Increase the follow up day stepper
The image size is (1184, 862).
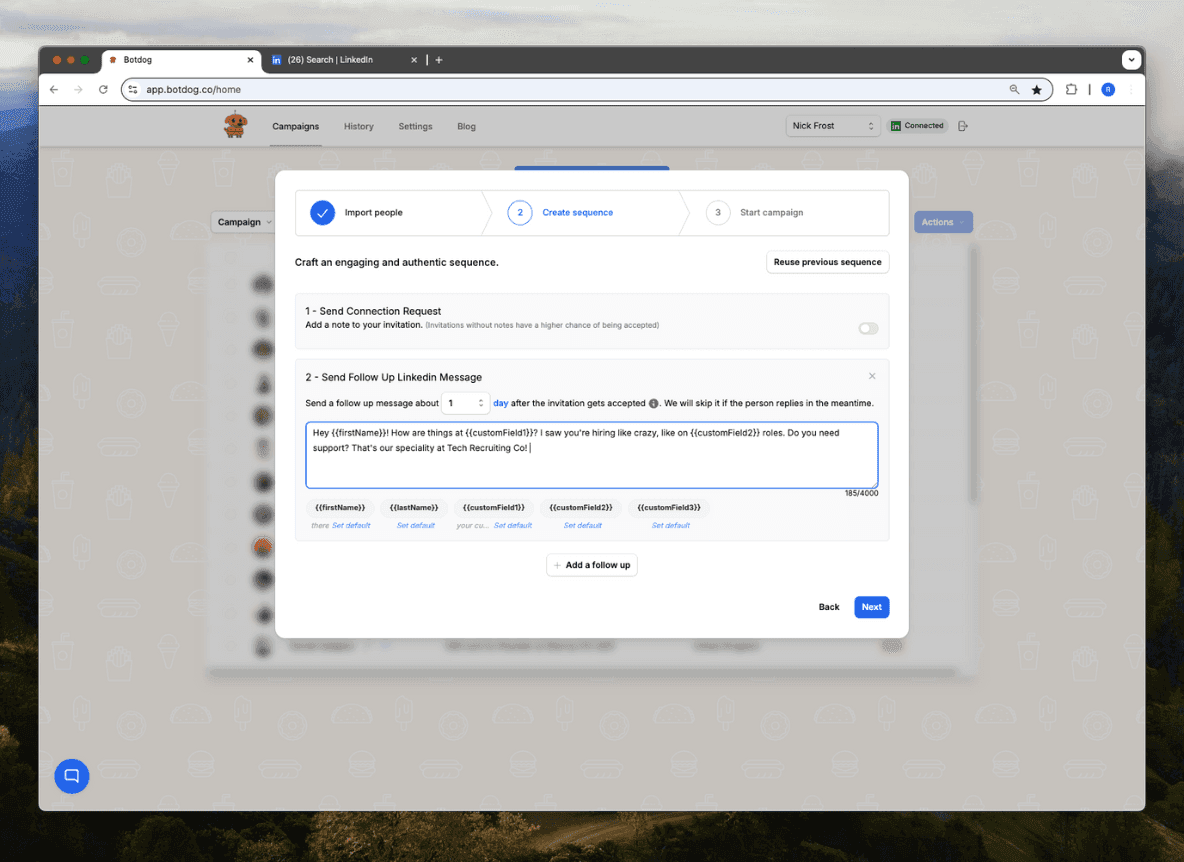click(x=481, y=399)
